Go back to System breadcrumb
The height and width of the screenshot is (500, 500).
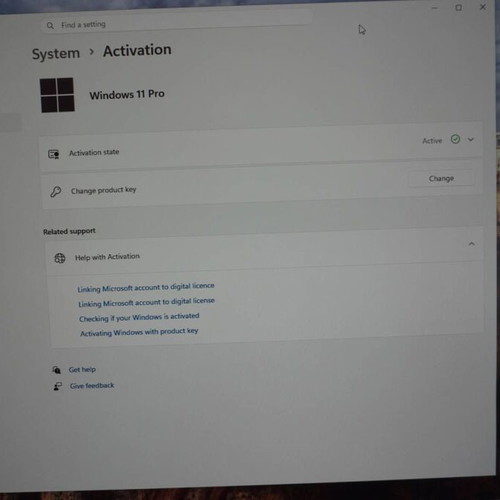[56, 53]
